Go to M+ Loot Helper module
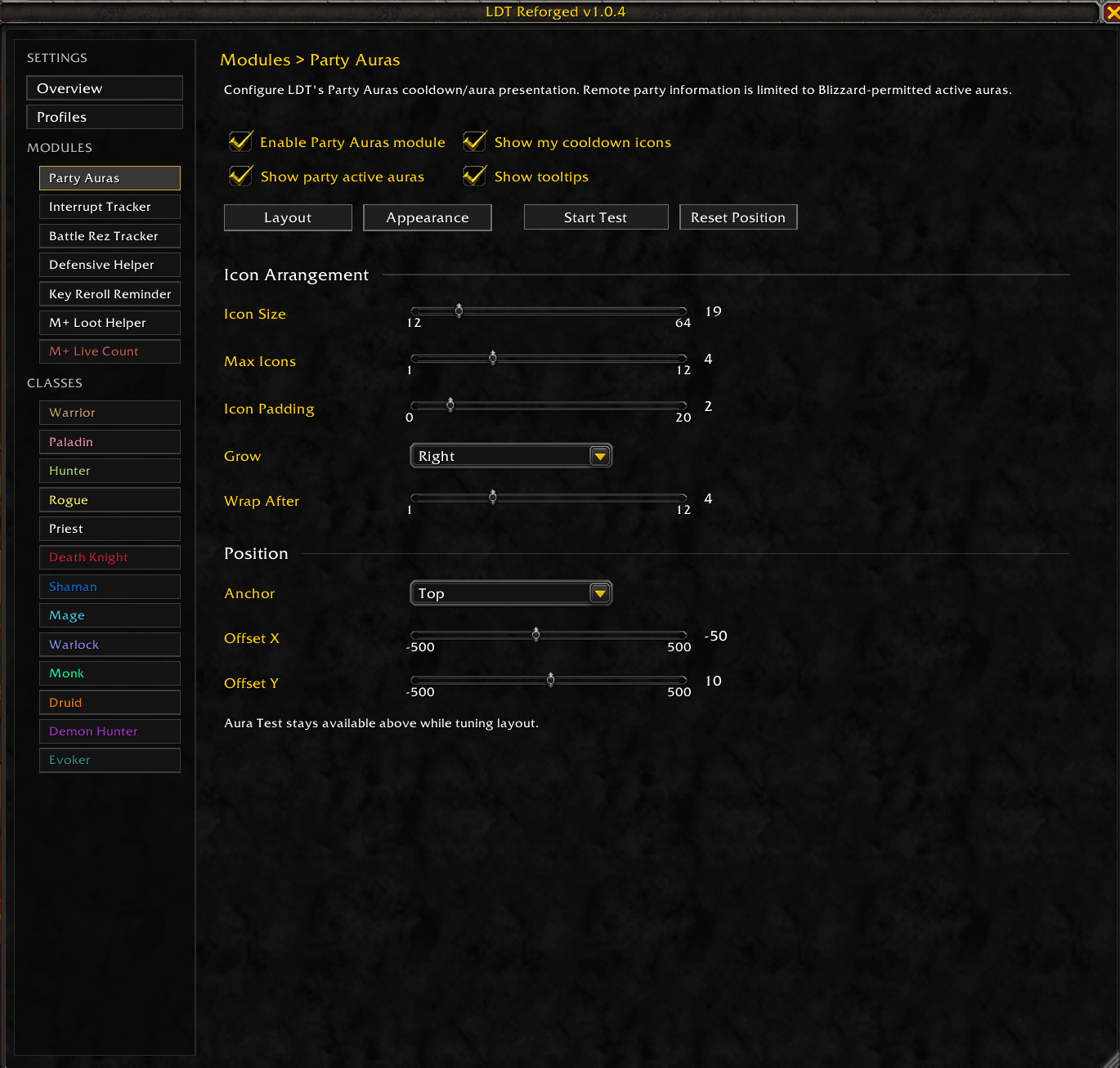Screen dimensions: 1120x1068 coord(110,323)
